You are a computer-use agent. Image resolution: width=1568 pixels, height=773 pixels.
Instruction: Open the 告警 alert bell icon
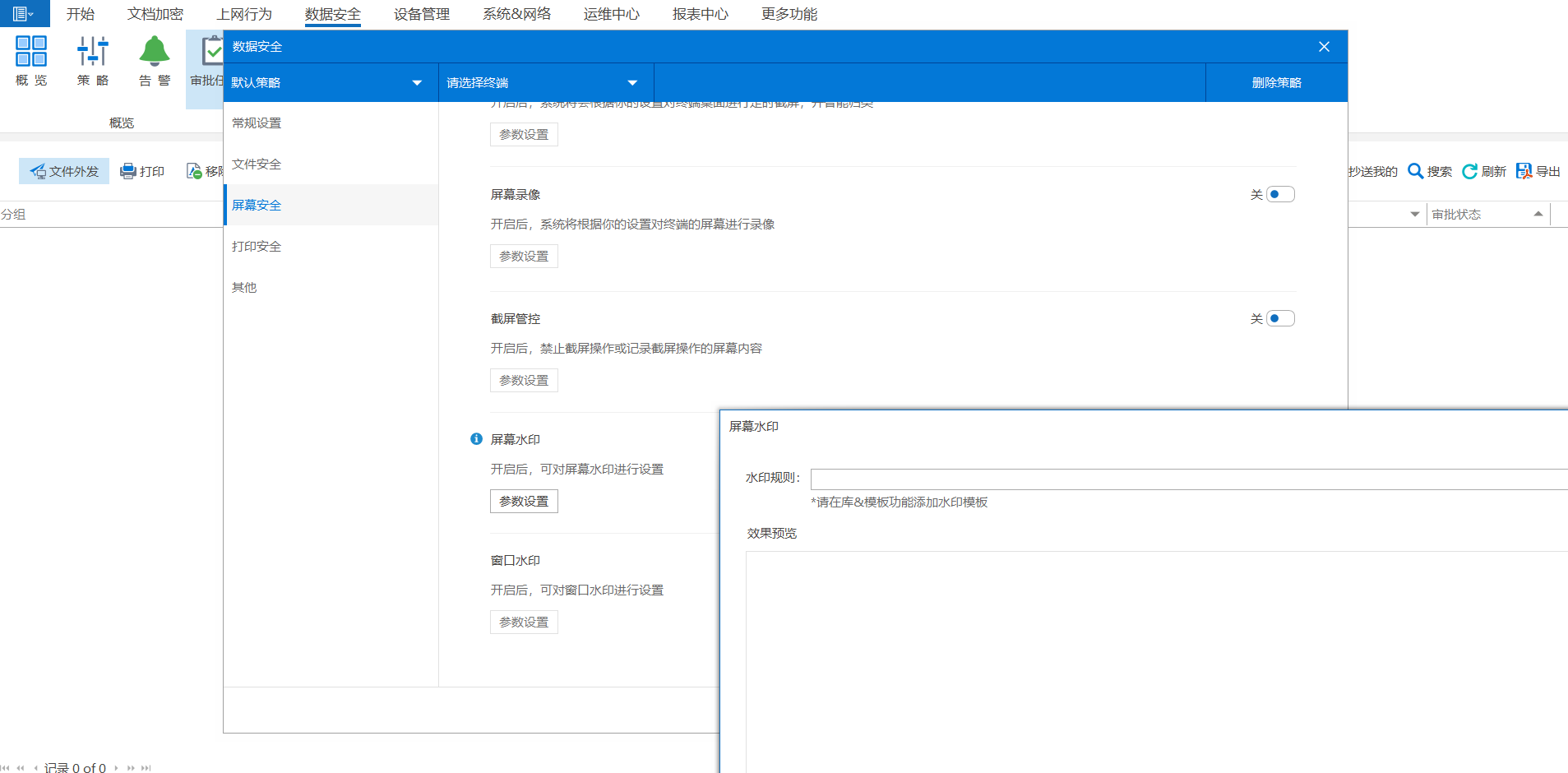[x=154, y=51]
